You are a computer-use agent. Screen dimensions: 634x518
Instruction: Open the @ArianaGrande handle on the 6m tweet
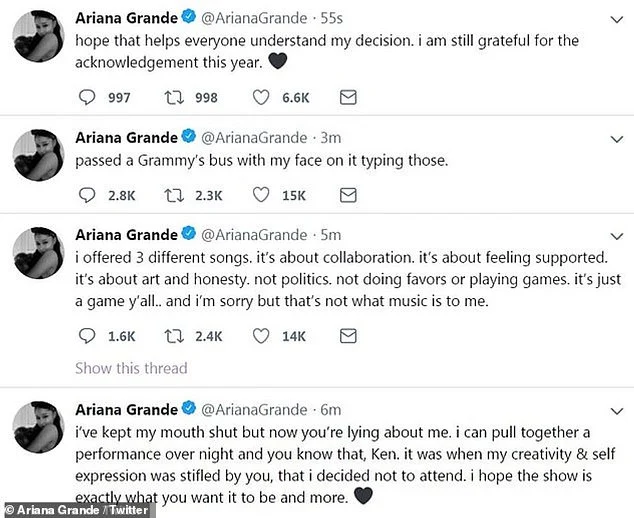(x=253, y=409)
